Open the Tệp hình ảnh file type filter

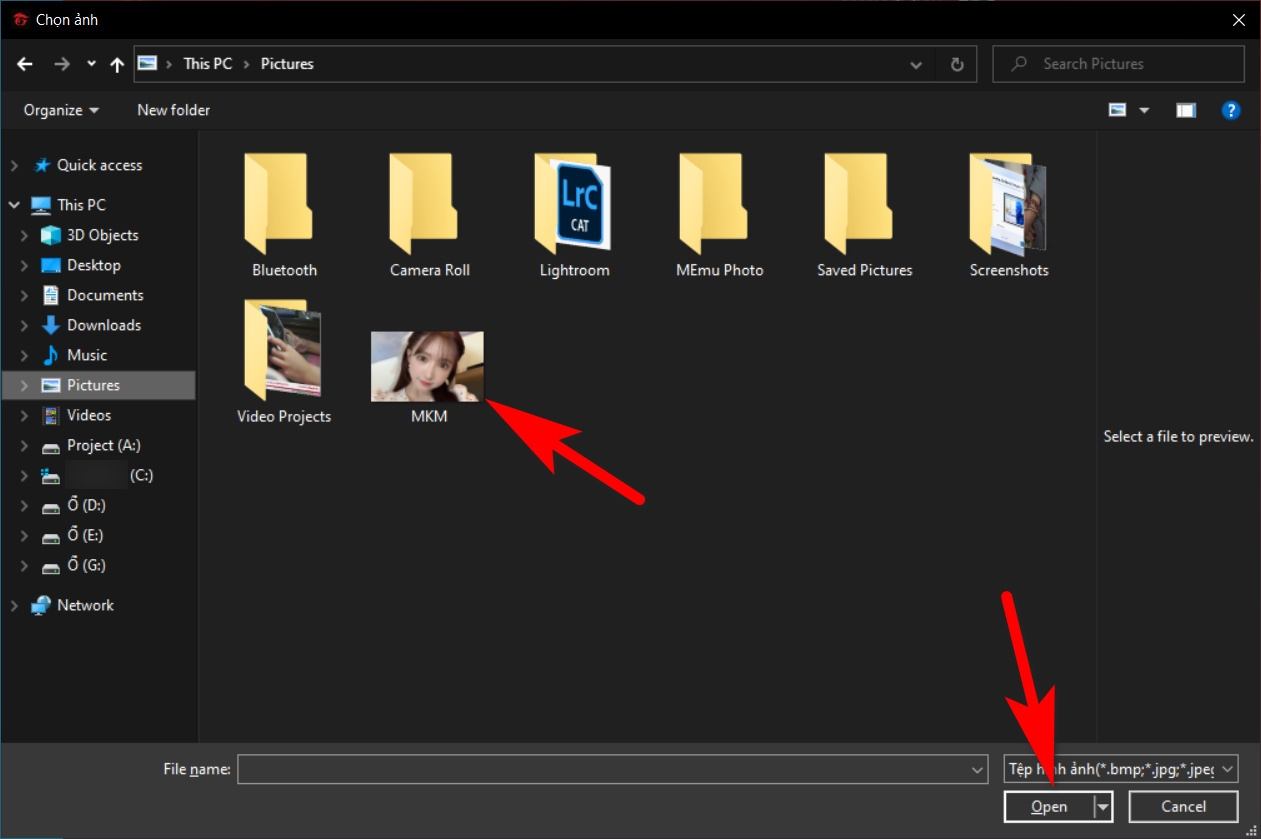click(x=1121, y=769)
